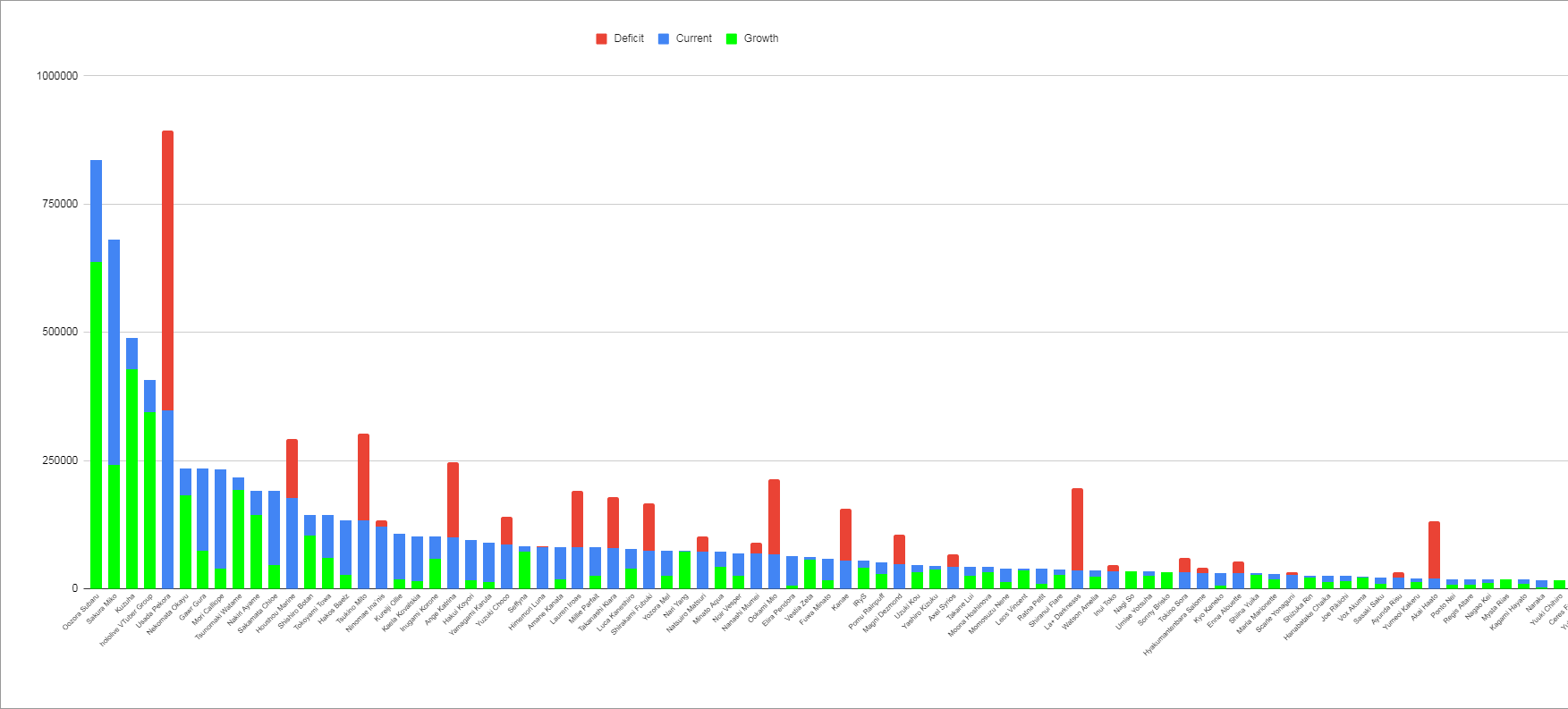This screenshot has width=1568, height=709.
Task: Click the Magni Dezmond axis label
Action: click(884, 613)
